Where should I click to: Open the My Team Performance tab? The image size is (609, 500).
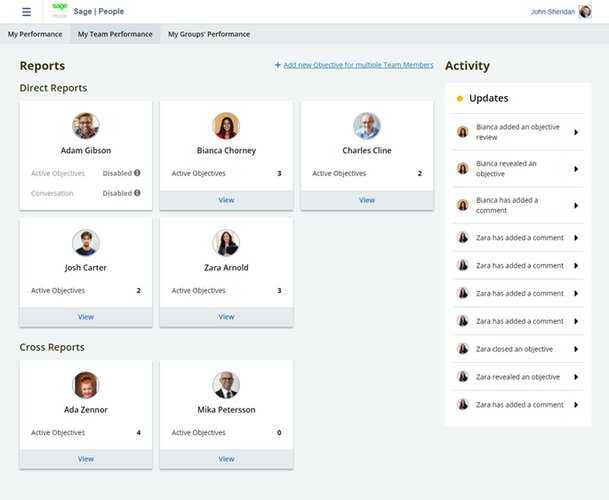coord(116,34)
